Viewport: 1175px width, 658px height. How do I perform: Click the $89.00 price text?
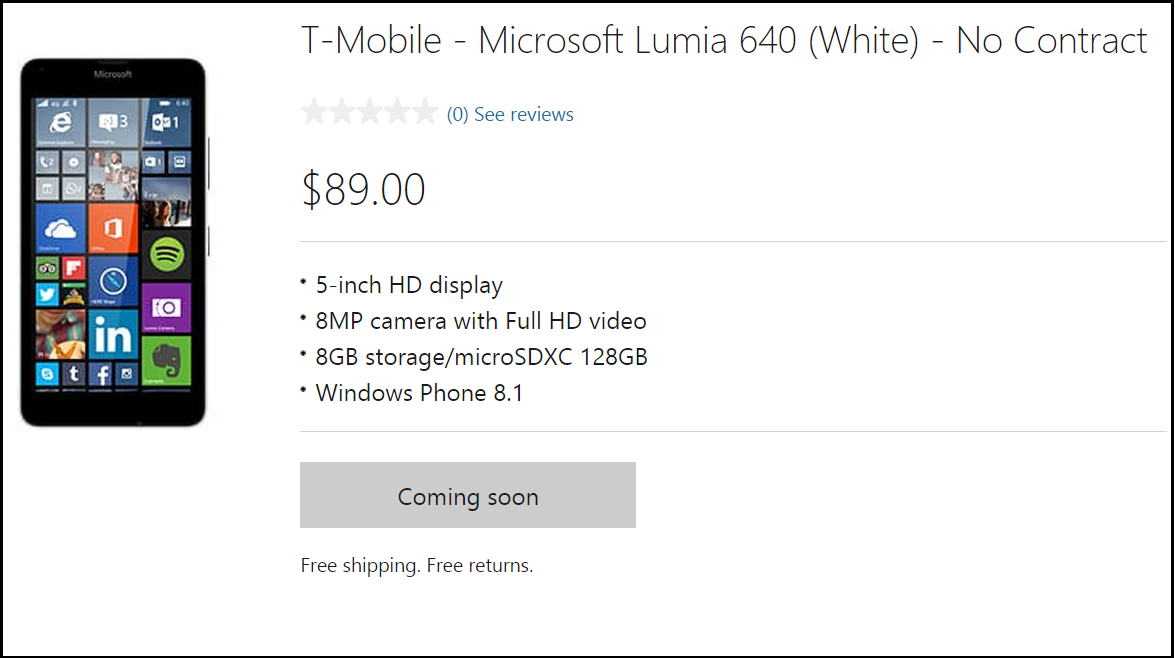(x=364, y=189)
